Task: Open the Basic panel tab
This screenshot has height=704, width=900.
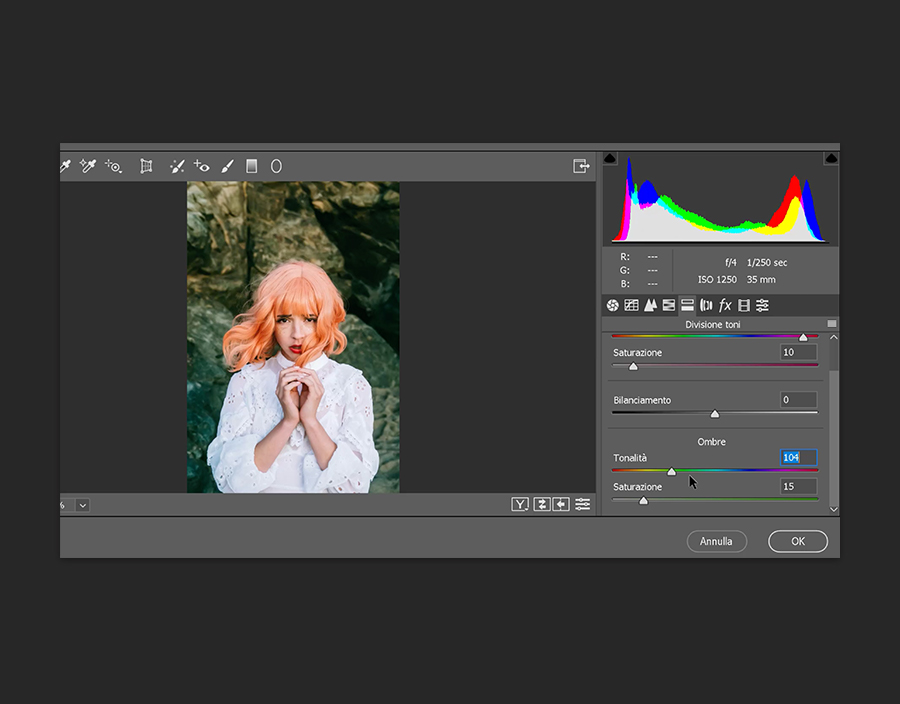Action: coord(612,305)
